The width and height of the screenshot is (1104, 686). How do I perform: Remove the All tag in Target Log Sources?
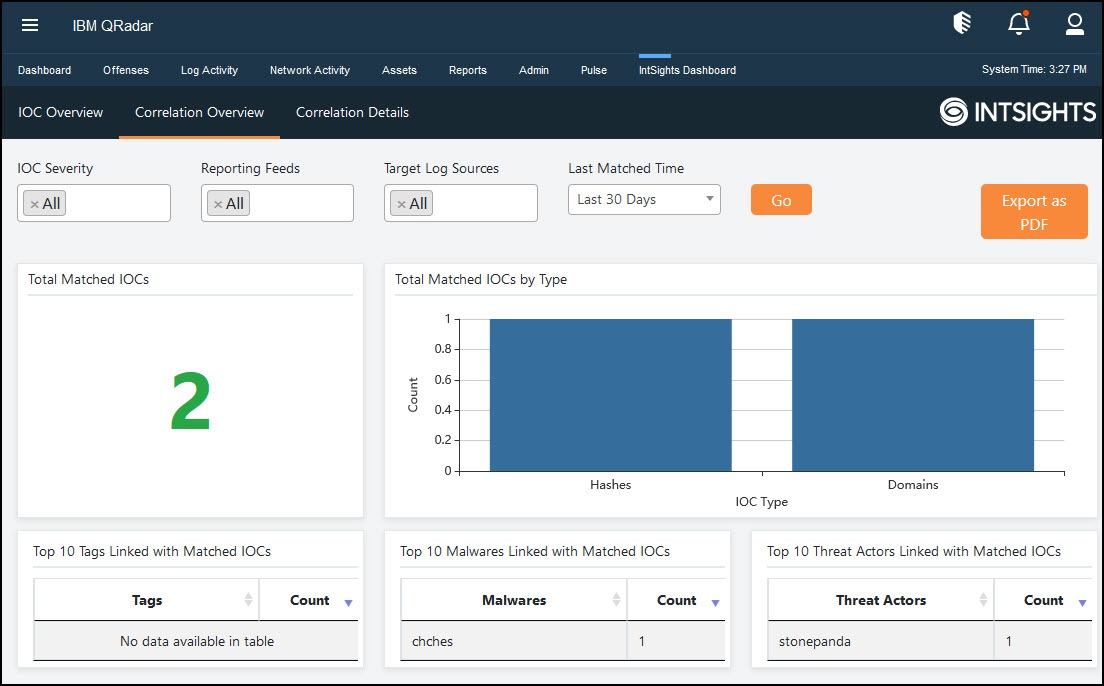[x=401, y=204]
